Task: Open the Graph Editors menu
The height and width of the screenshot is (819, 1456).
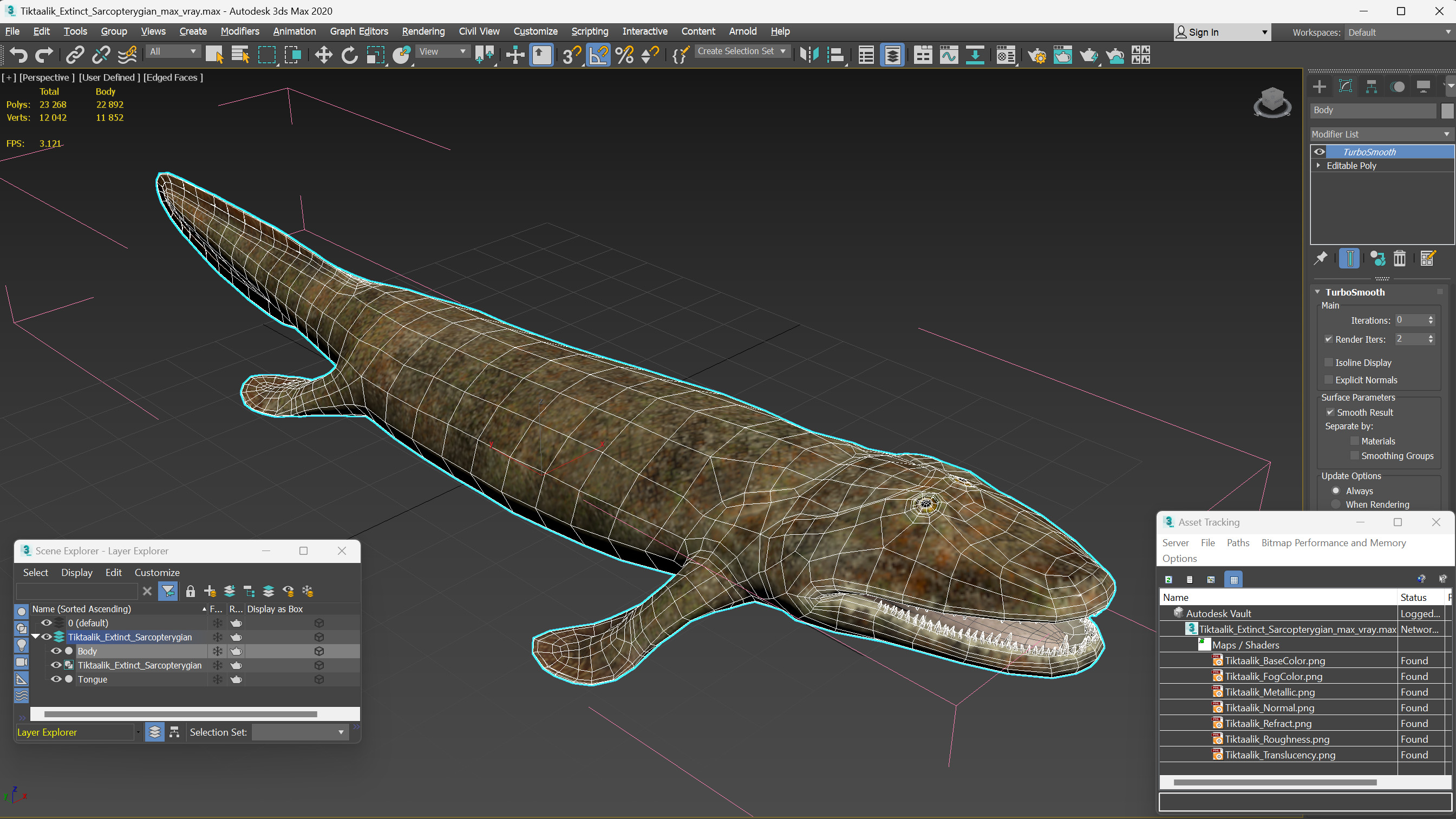Action: pyautogui.click(x=359, y=31)
